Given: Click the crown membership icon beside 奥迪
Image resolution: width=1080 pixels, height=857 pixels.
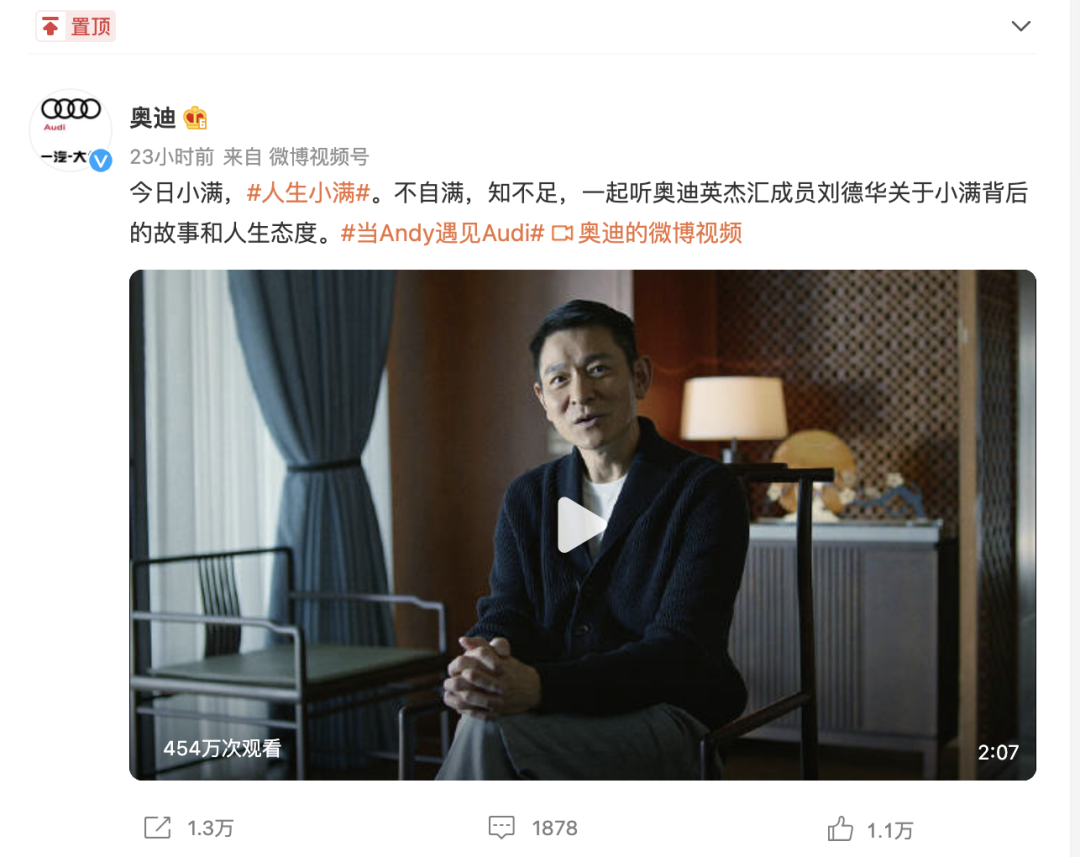Looking at the screenshot, I should [x=196, y=118].
